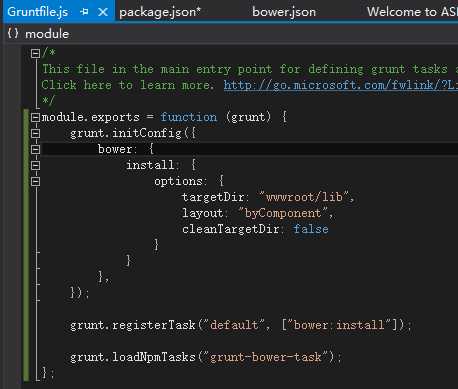Click the "byComponent" string value
The height and width of the screenshot is (389, 458).
pyautogui.click(x=283, y=213)
